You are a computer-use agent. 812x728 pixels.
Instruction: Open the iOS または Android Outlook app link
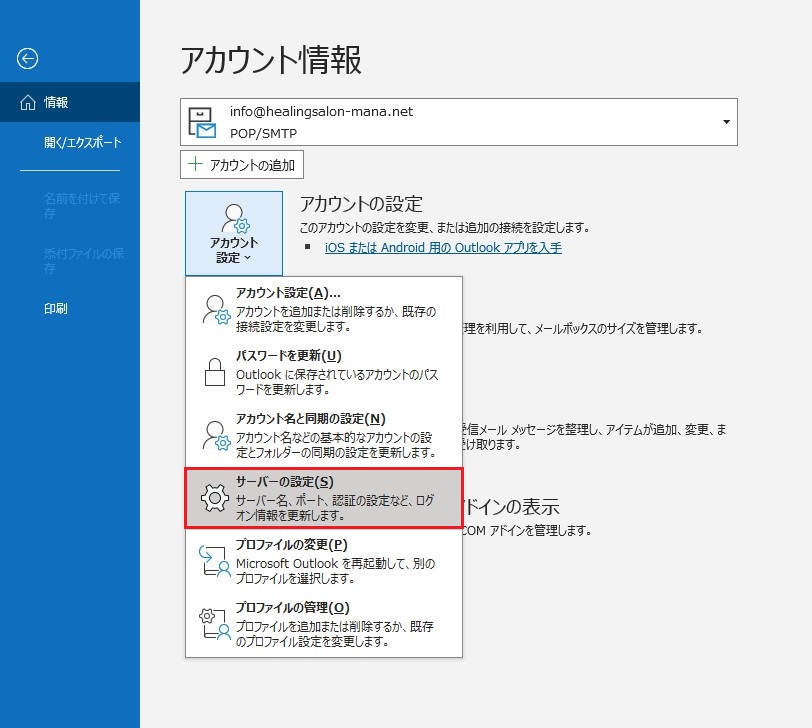pyautogui.click(x=443, y=248)
